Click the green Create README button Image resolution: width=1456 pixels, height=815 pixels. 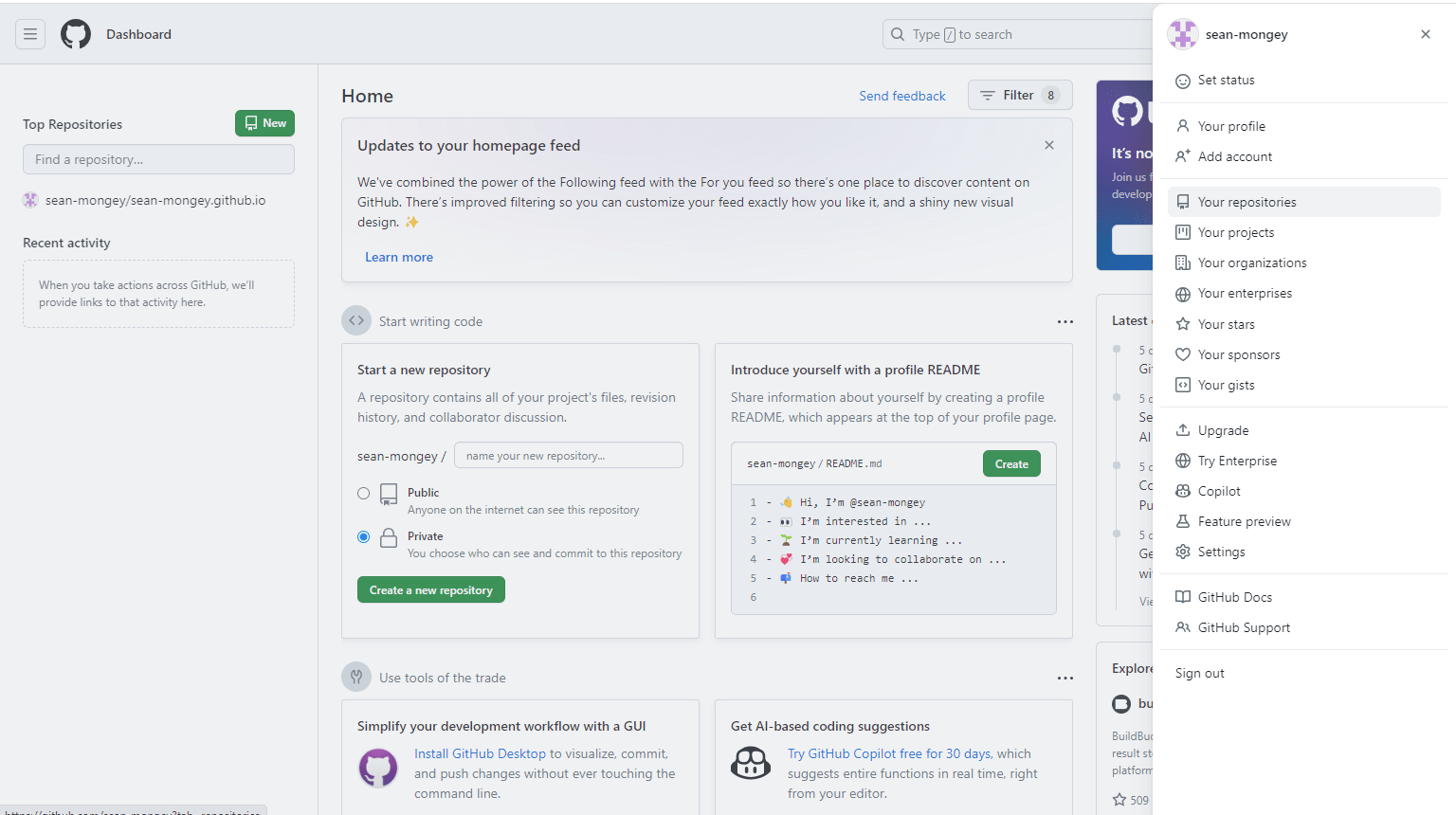coord(1011,463)
